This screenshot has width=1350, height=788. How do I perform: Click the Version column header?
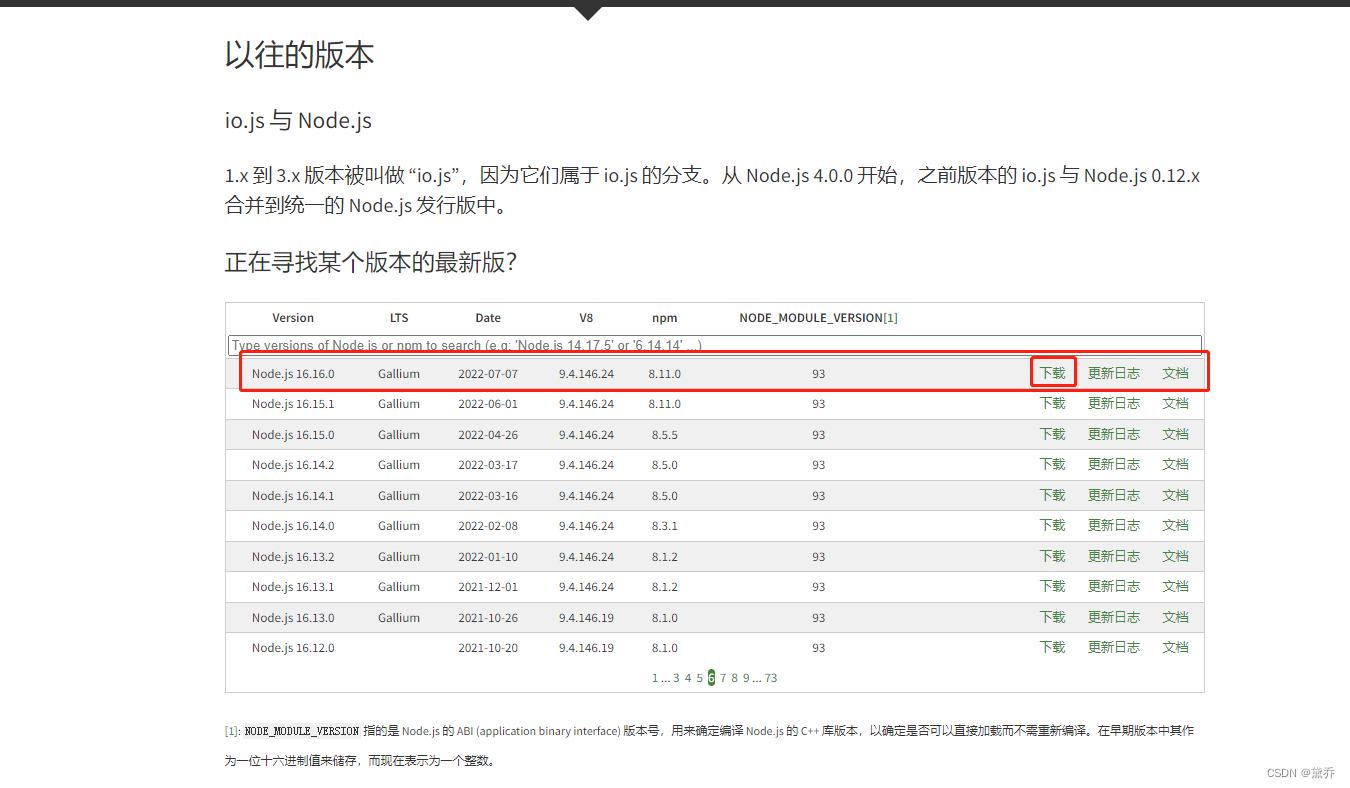293,318
